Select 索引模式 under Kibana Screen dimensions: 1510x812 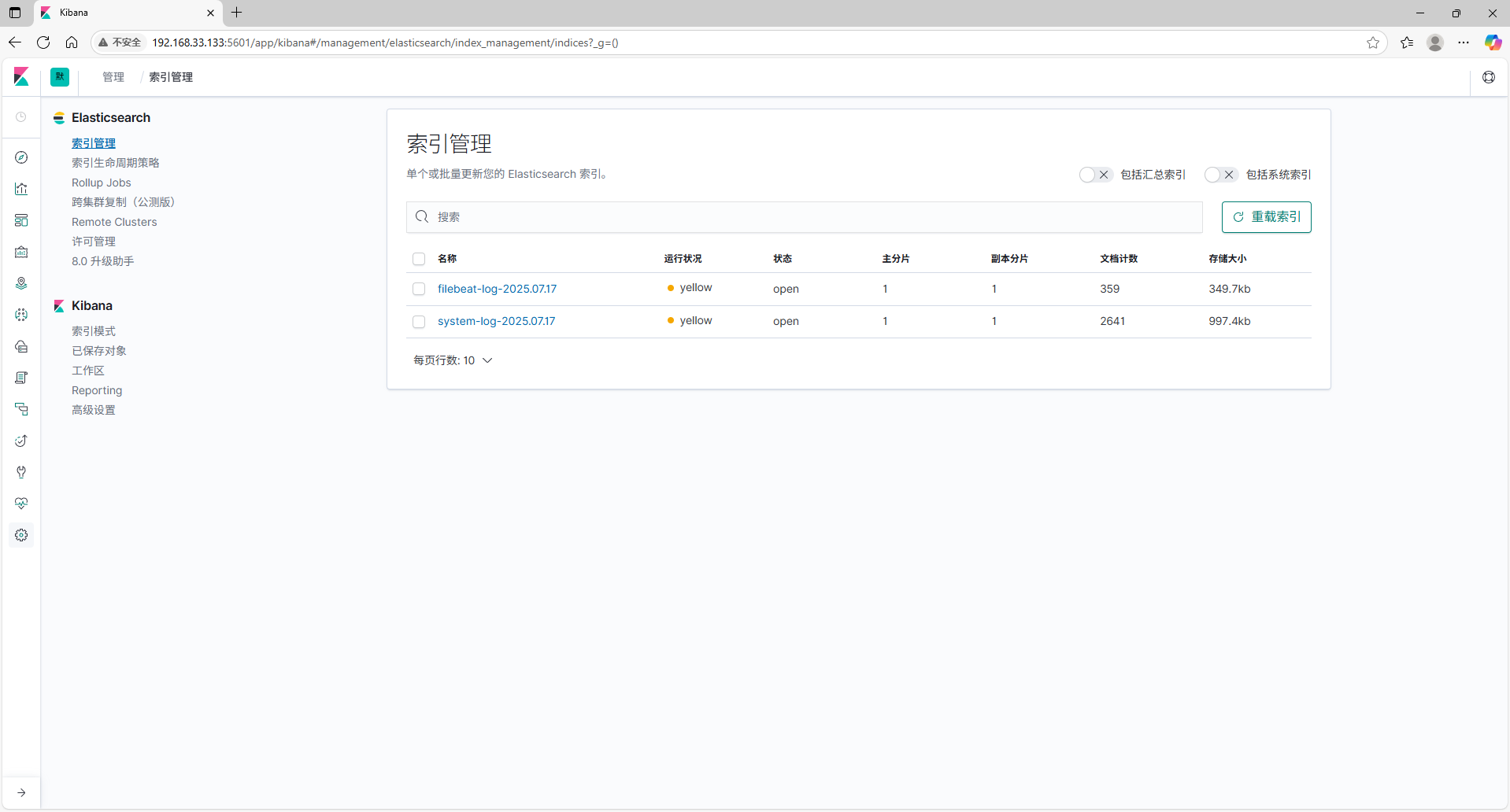(94, 331)
